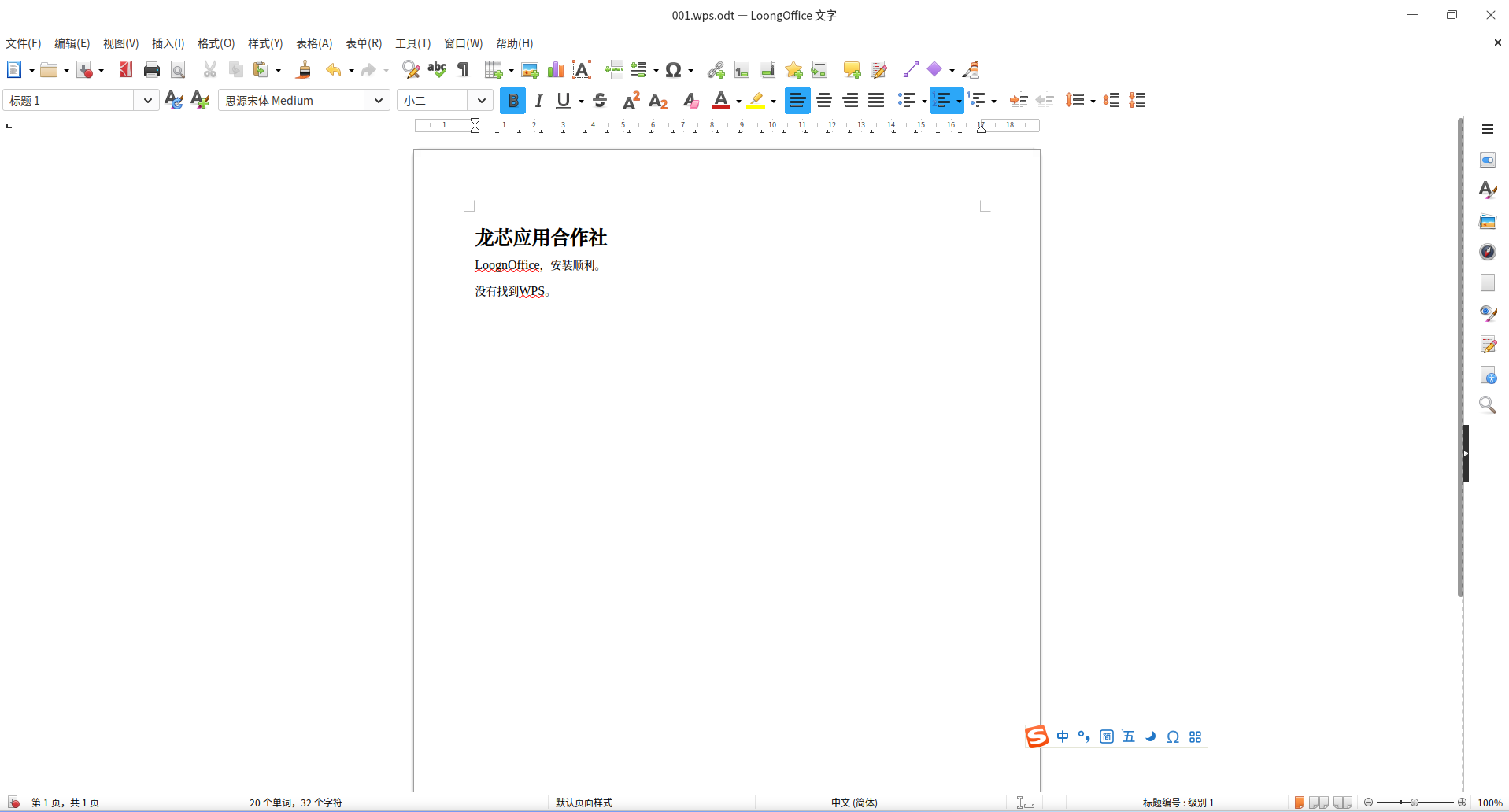Click the Cut scissors icon
This screenshot has height=812, width=1509.
209,70
